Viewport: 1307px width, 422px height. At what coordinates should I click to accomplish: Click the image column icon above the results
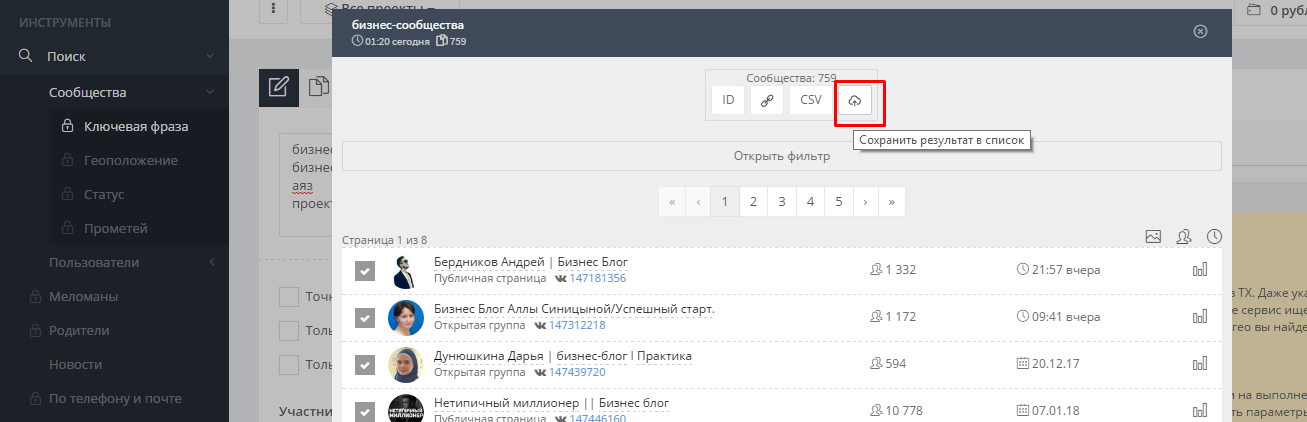tap(1153, 237)
